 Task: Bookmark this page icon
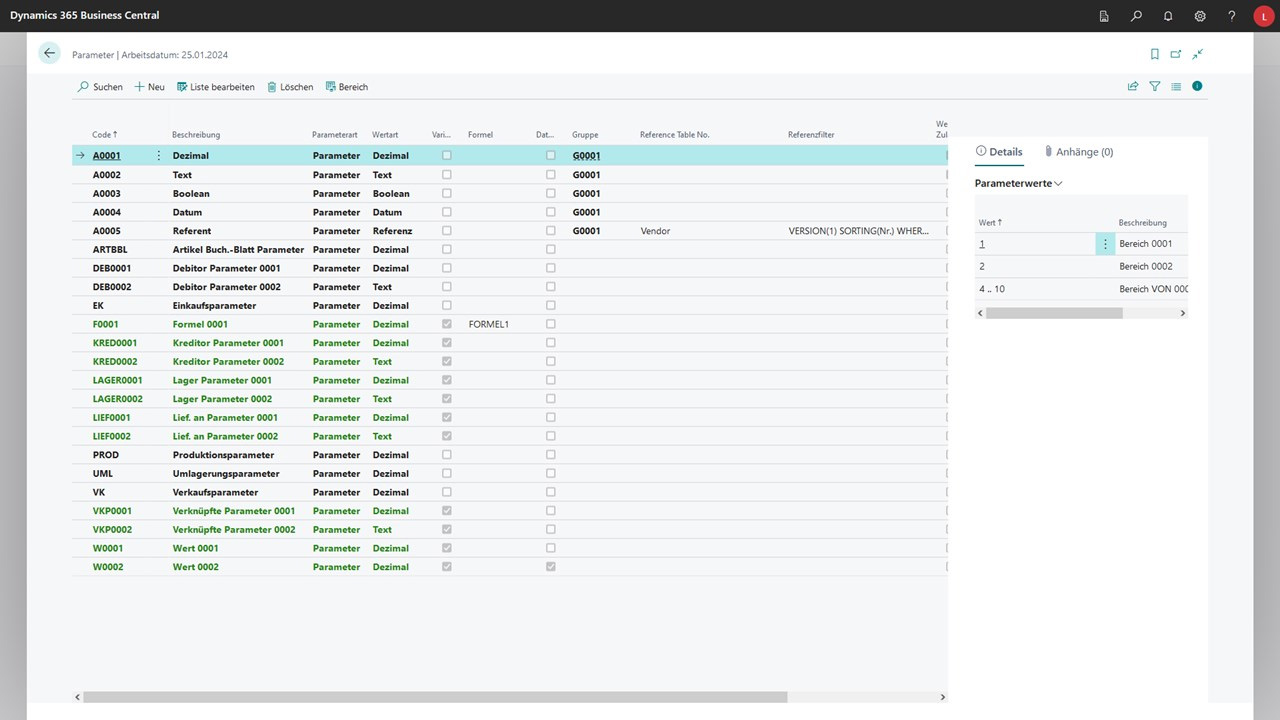point(1155,54)
